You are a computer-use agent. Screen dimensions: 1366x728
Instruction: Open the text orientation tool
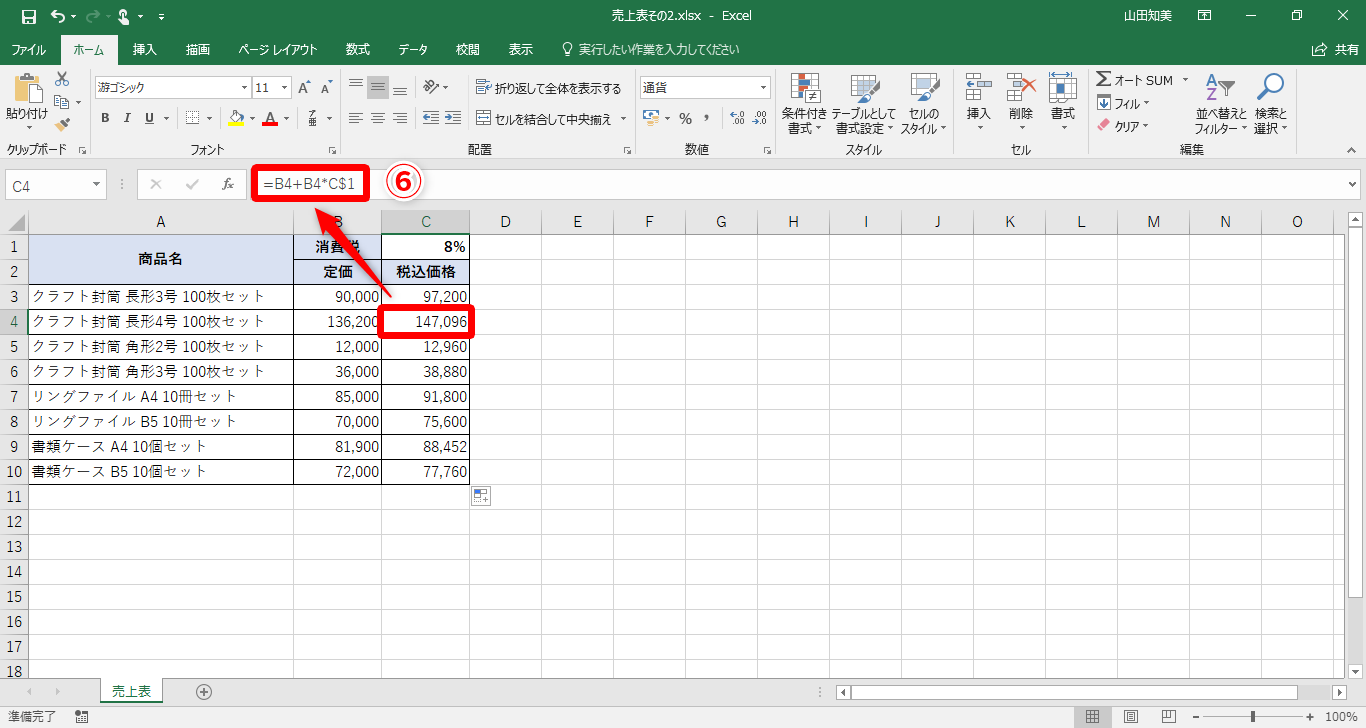pos(431,88)
